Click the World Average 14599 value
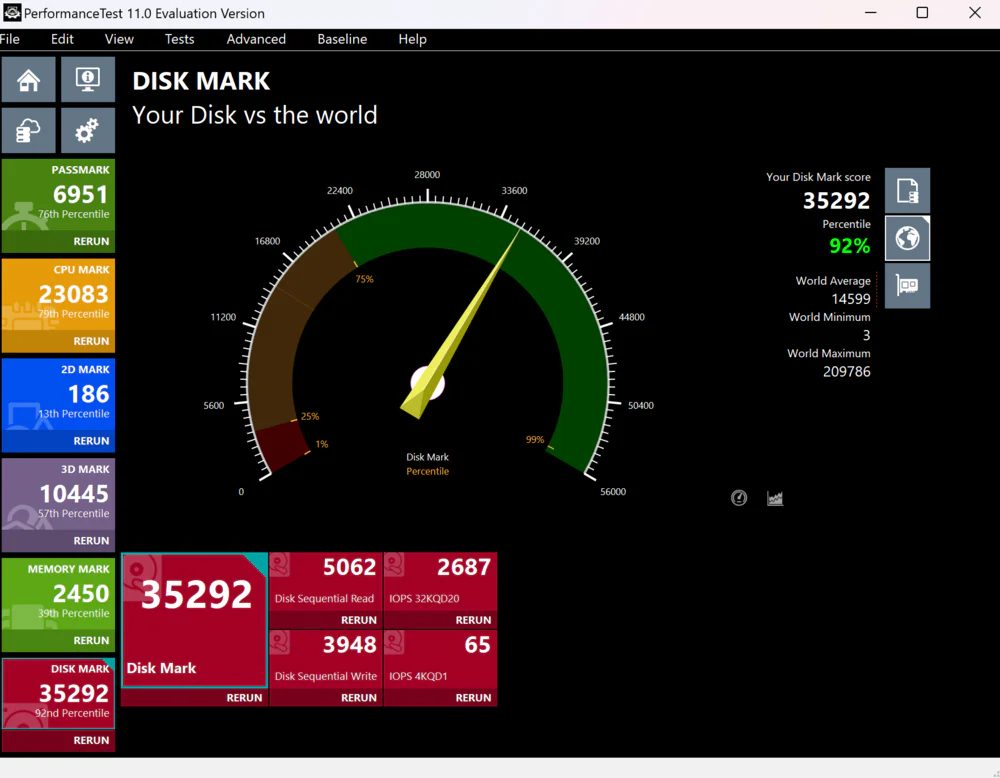This screenshot has width=1000, height=778. [x=851, y=299]
